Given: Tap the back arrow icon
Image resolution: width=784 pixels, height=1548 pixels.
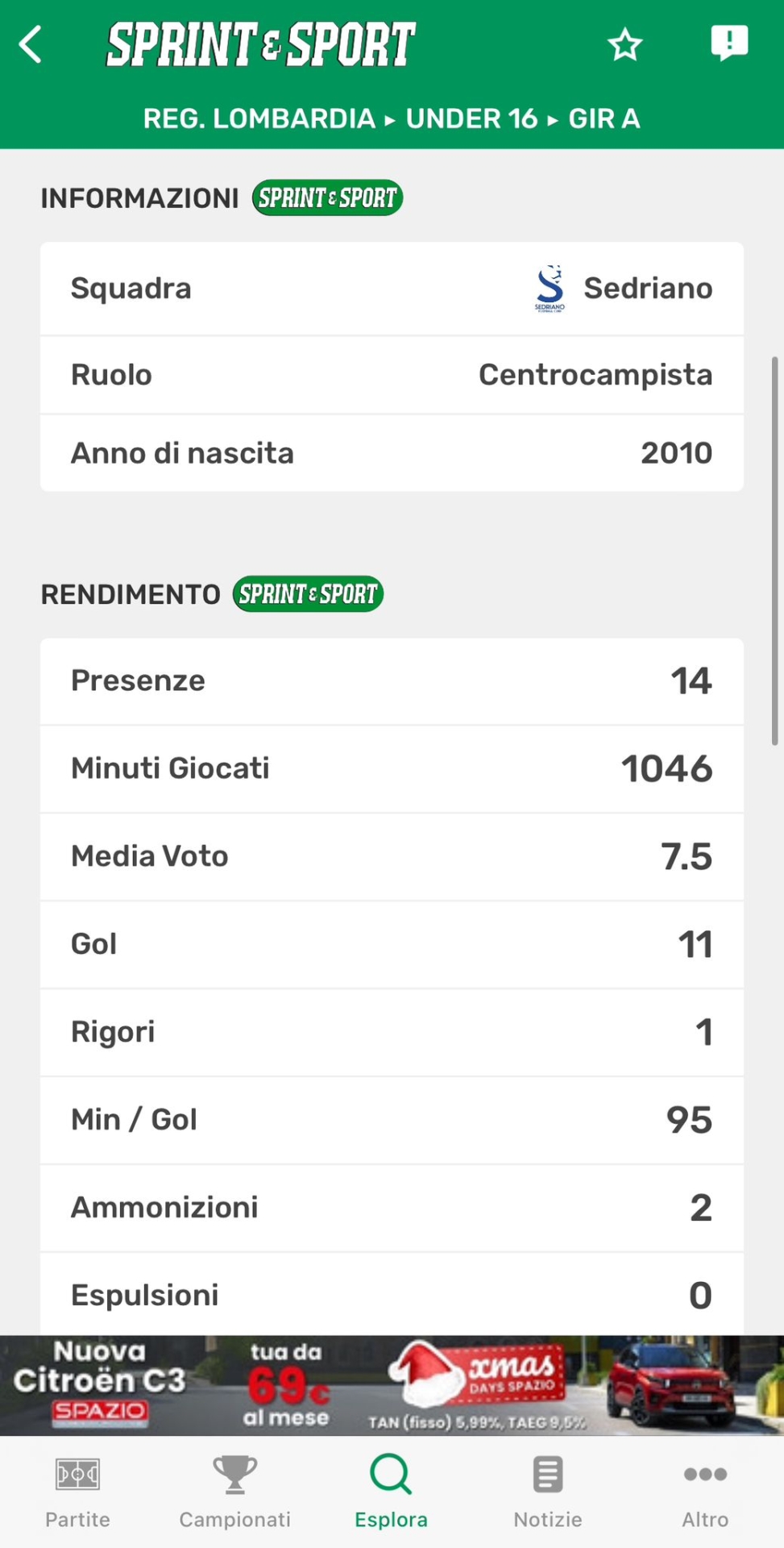Looking at the screenshot, I should coord(31,44).
